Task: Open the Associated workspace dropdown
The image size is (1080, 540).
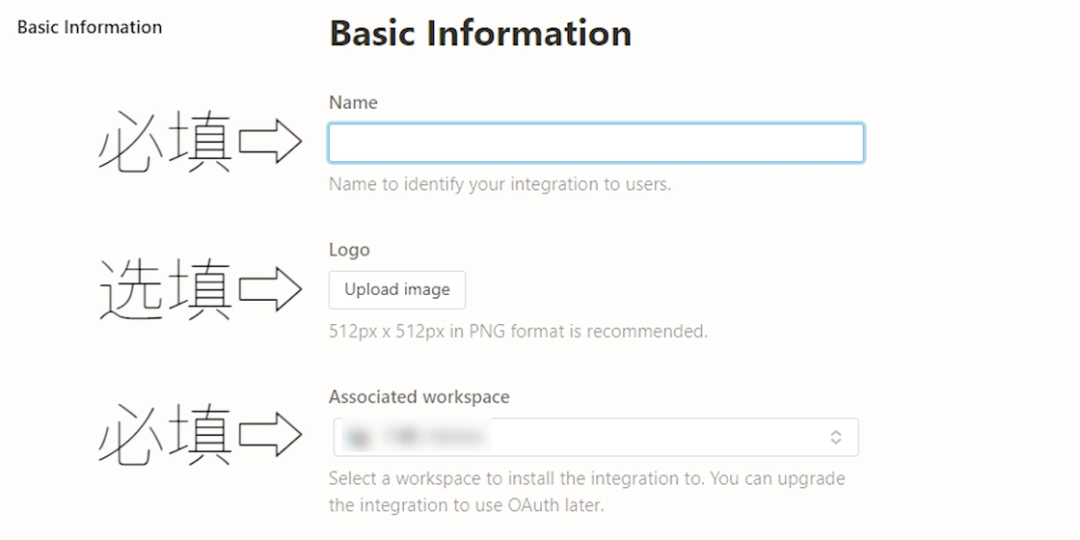Action: 596,437
